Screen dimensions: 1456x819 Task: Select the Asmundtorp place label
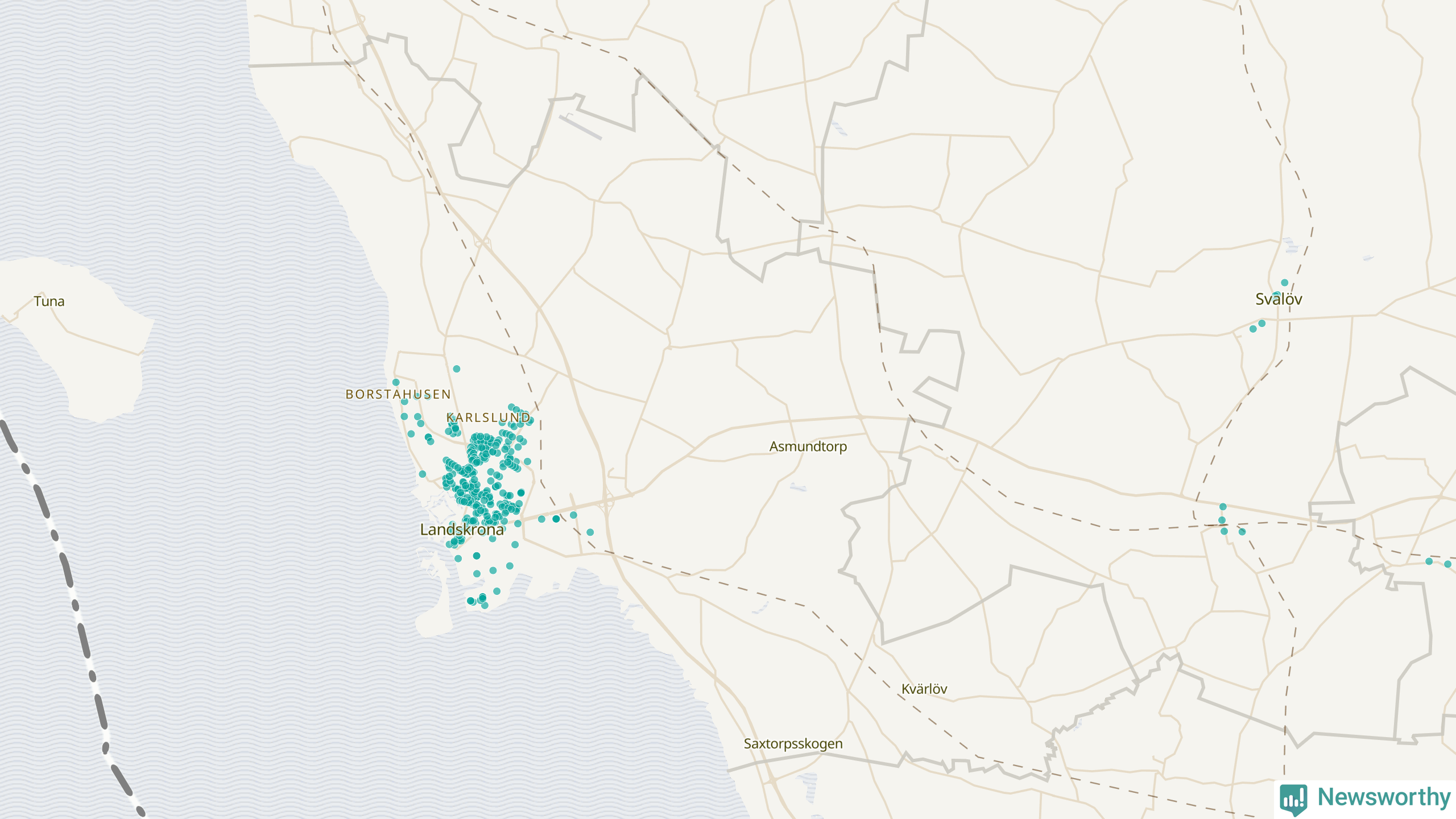point(808,446)
